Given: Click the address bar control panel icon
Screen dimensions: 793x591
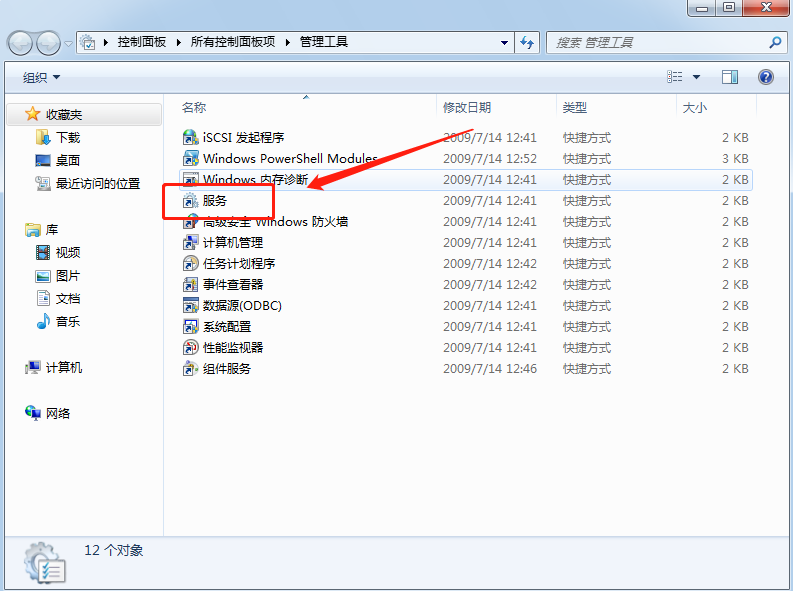Looking at the screenshot, I should 87,42.
